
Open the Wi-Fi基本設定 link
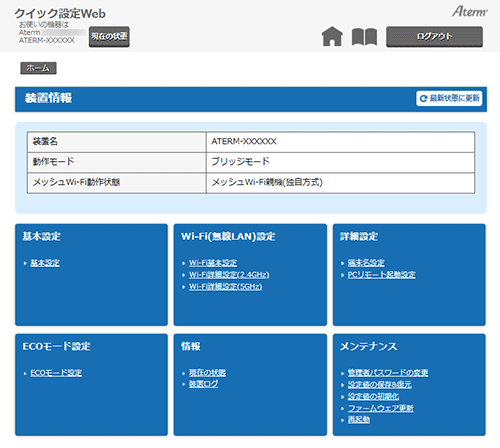213,263
